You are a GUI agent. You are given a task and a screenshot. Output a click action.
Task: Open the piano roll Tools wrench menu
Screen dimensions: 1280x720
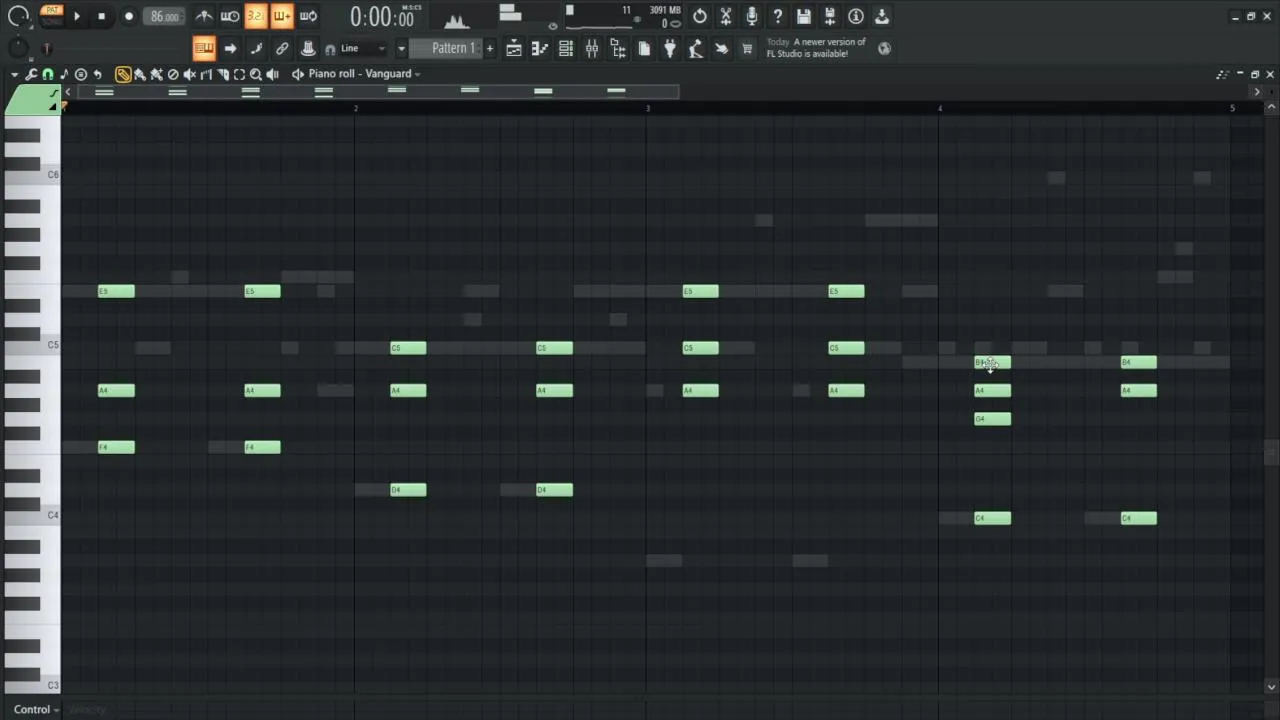coord(31,74)
